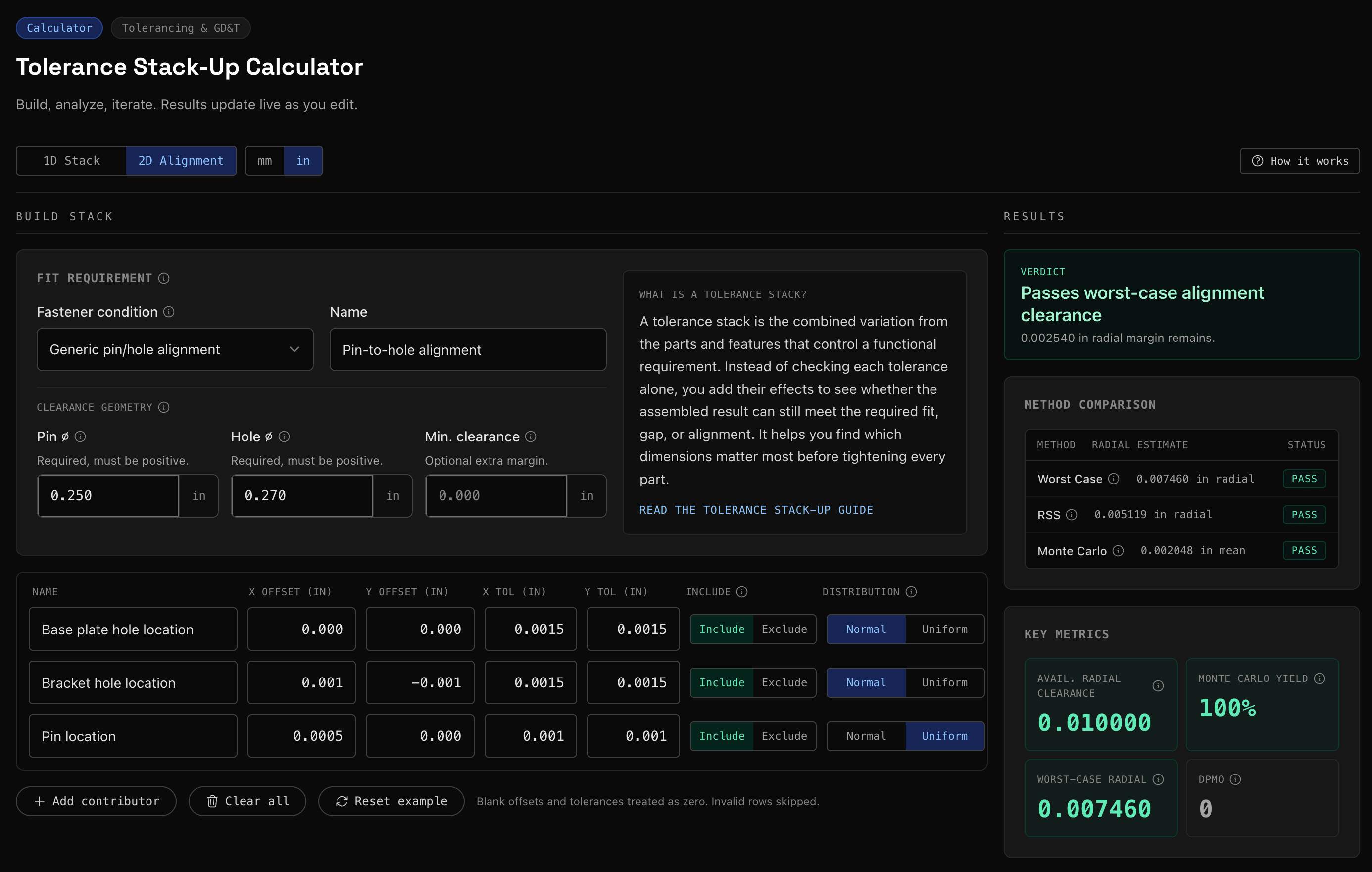Image resolution: width=1372 pixels, height=872 pixels.
Task: Click the Calculator breadcrumb pill
Action: [x=59, y=28]
